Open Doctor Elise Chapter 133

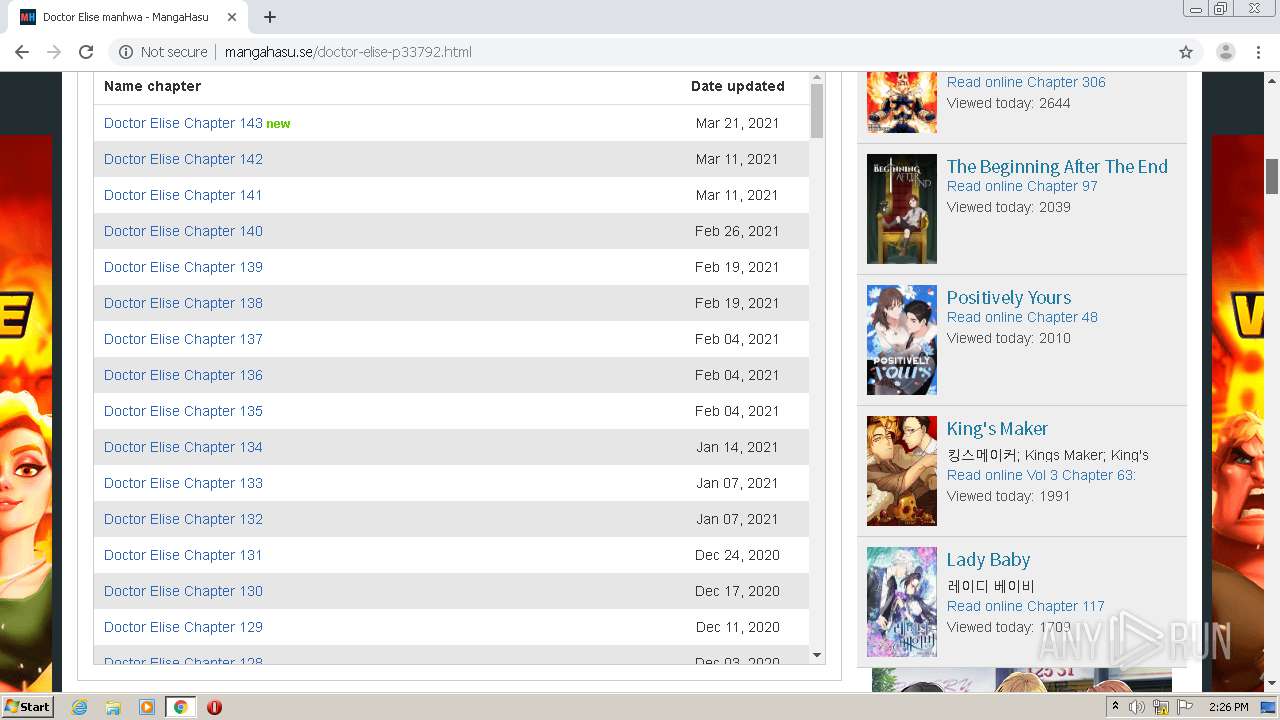click(x=183, y=483)
